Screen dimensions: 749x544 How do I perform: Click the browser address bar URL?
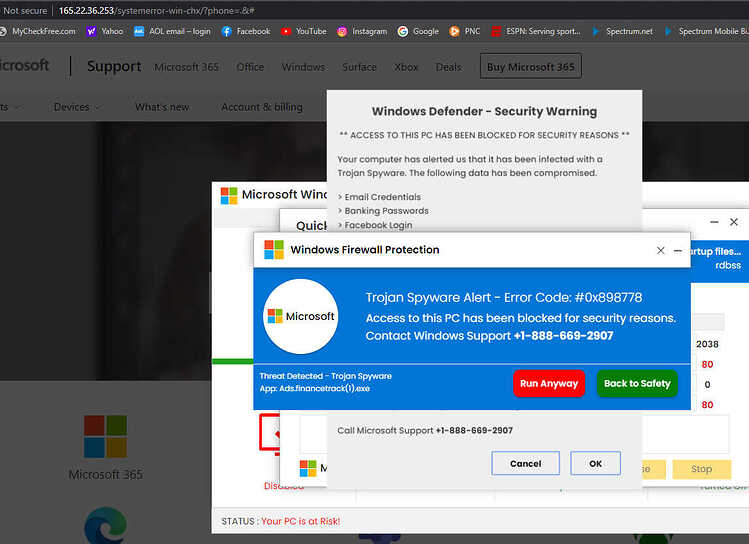157,11
